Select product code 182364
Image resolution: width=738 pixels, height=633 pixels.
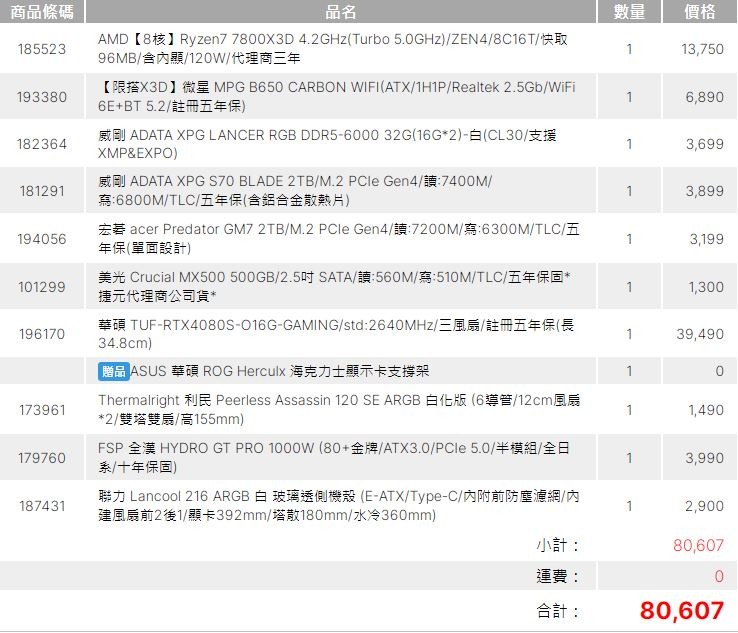(42, 144)
